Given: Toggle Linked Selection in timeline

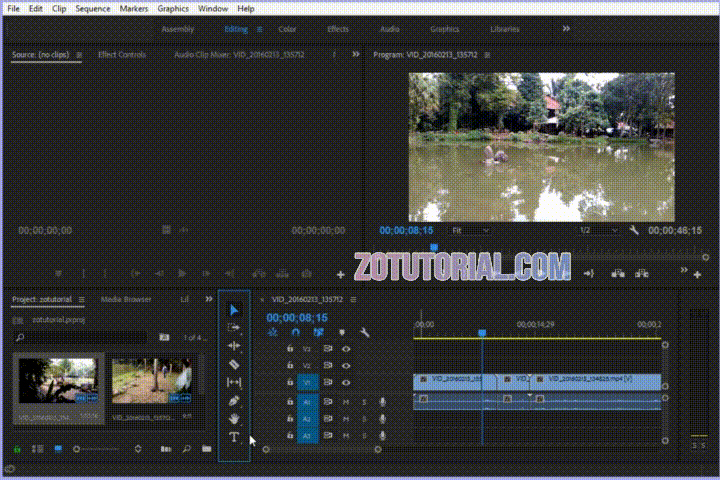Looking at the screenshot, I should 318,332.
